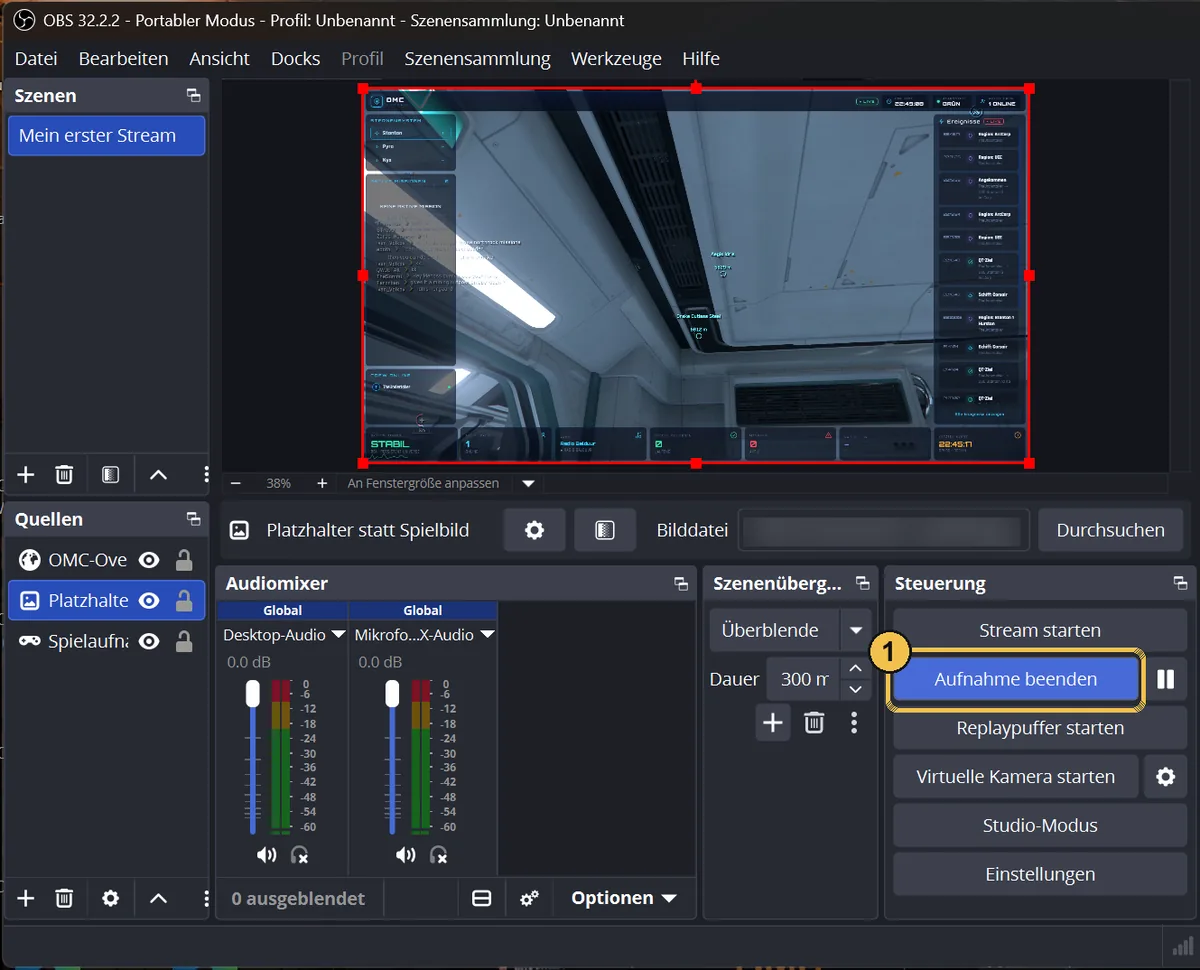This screenshot has width=1200, height=970.
Task: Delete the selected scene using the Szenen trash icon
Action: click(64, 475)
